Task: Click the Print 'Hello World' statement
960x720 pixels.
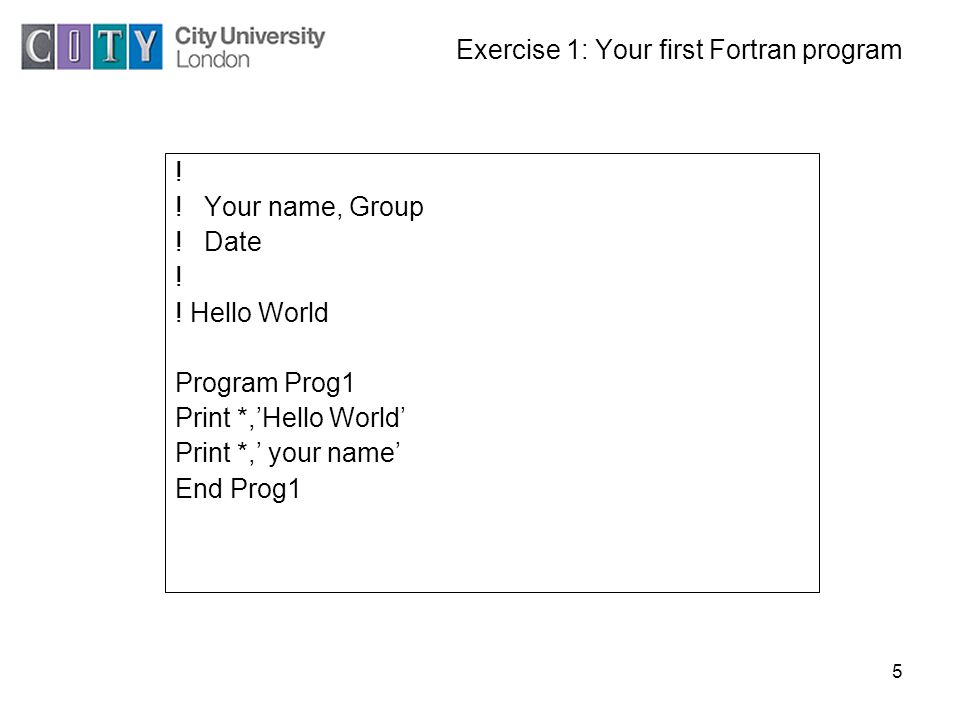Action: [290, 418]
